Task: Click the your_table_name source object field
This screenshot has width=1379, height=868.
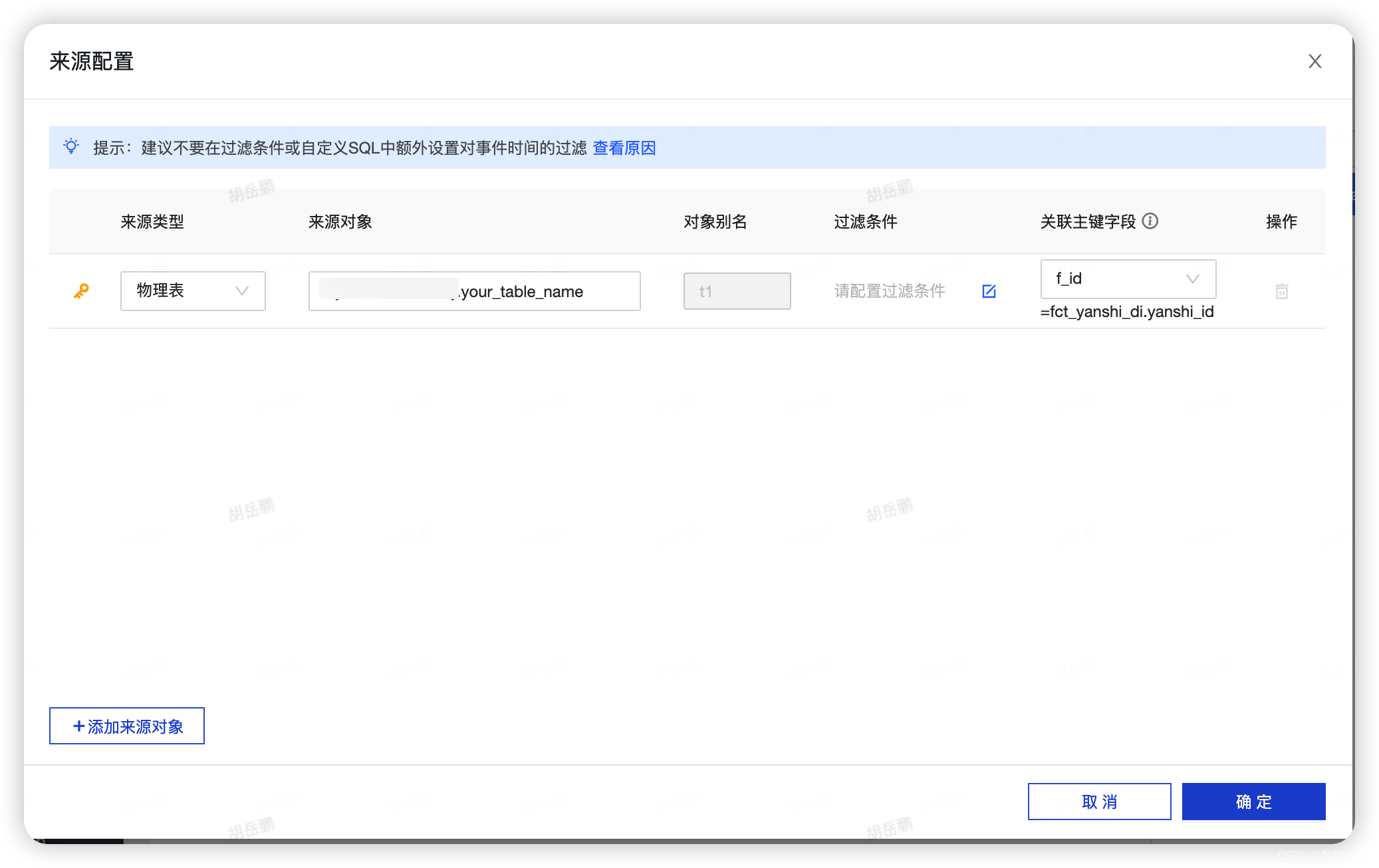Action: 474,291
